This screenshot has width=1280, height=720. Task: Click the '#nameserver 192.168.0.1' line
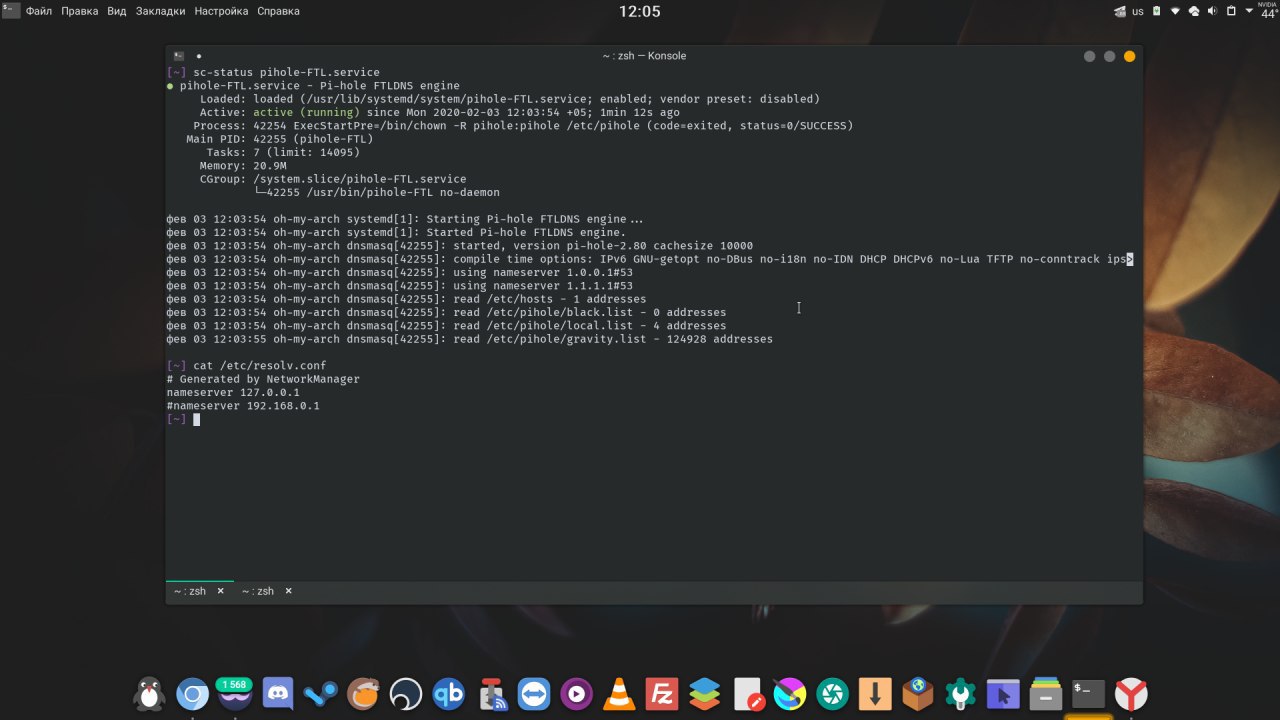(x=243, y=406)
